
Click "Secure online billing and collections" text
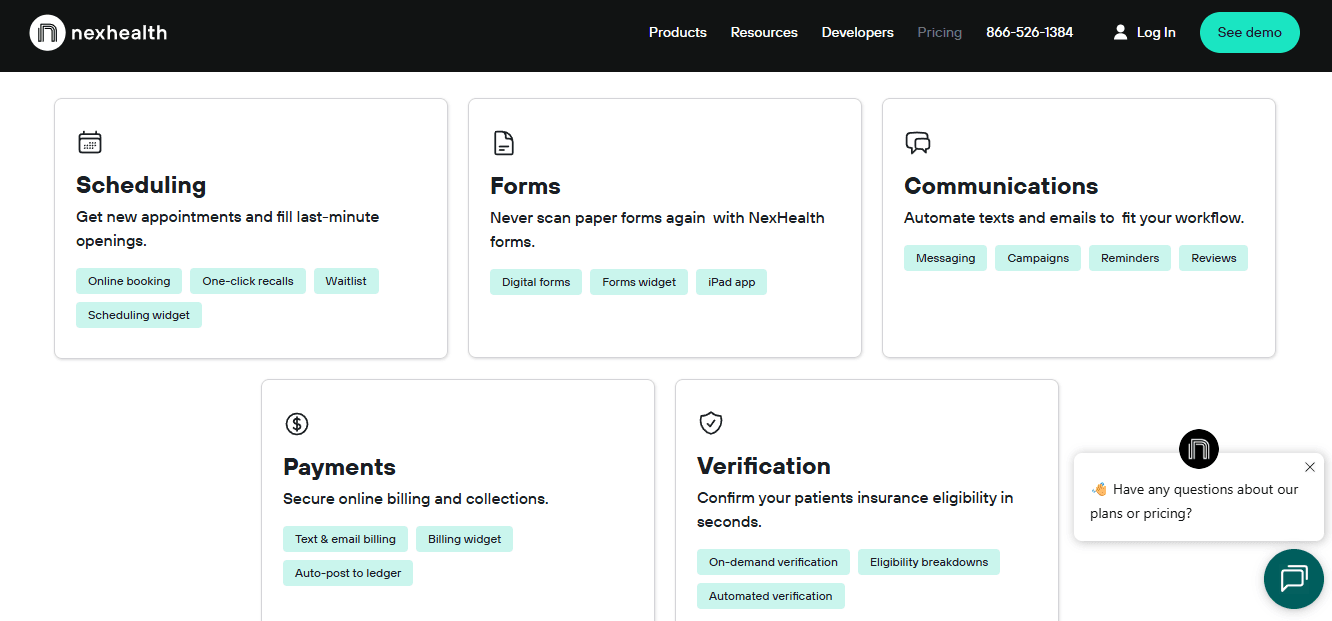click(x=416, y=499)
